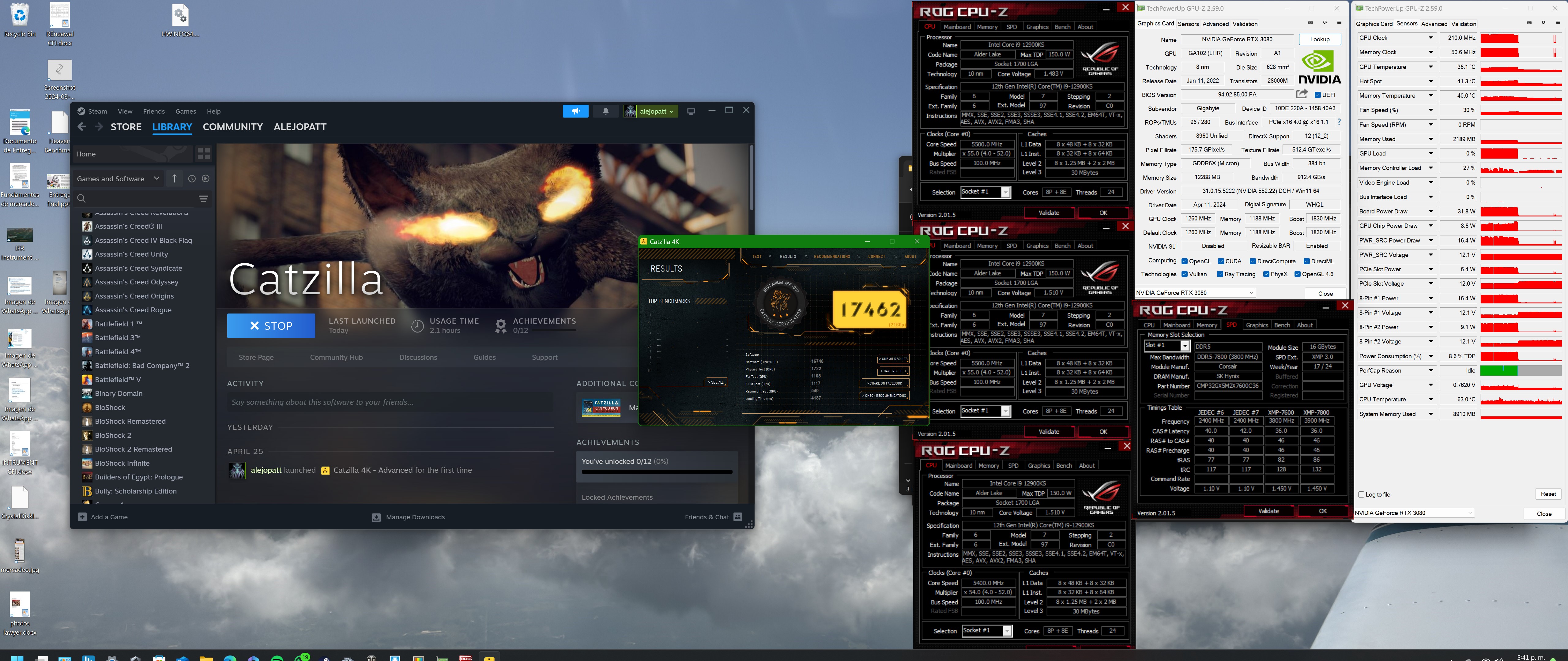
Task: Click the library search magnifier icon
Action: click(x=81, y=198)
